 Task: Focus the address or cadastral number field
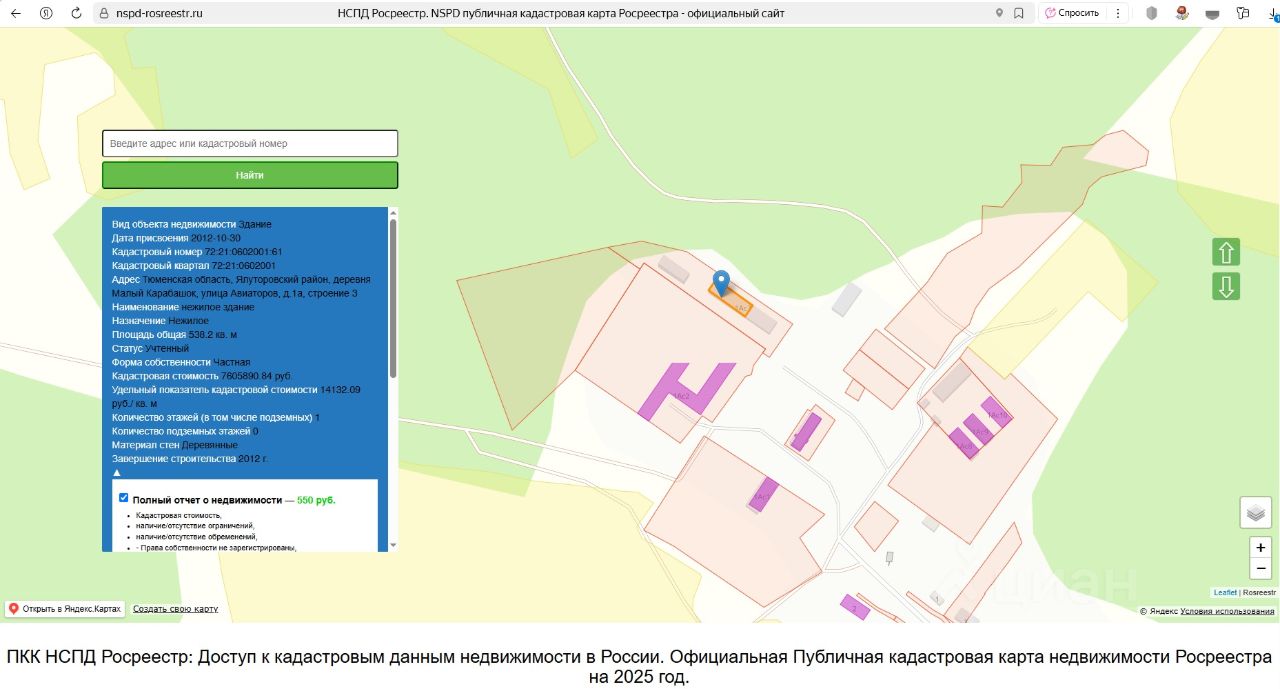[x=250, y=143]
